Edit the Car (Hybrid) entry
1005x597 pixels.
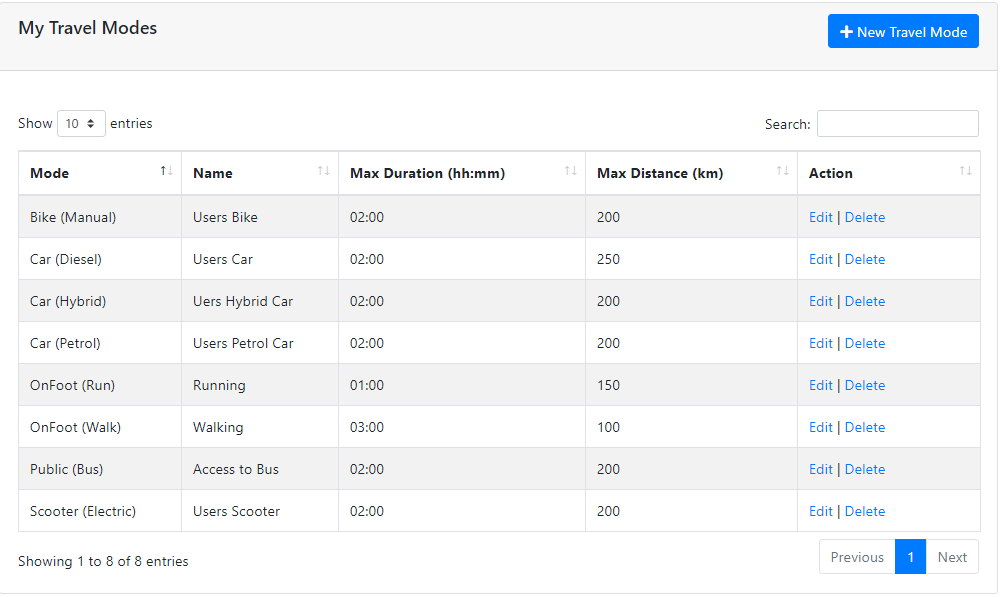(820, 301)
